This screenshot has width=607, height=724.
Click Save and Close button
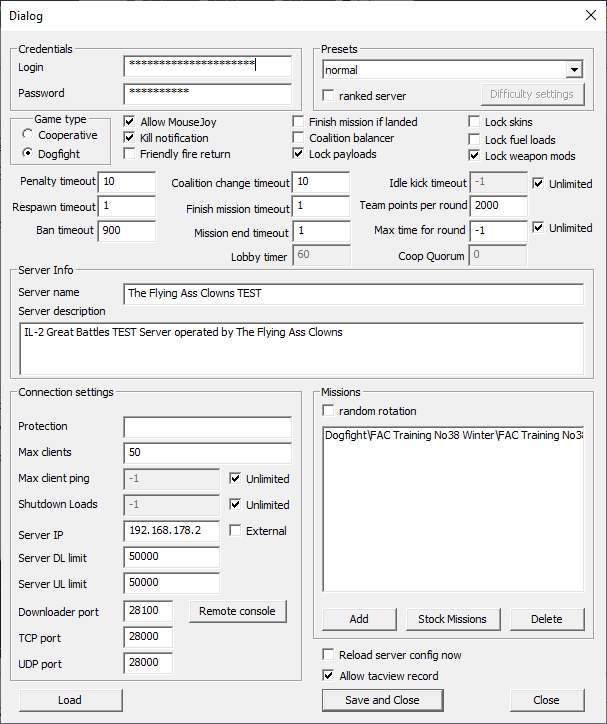pos(381,700)
